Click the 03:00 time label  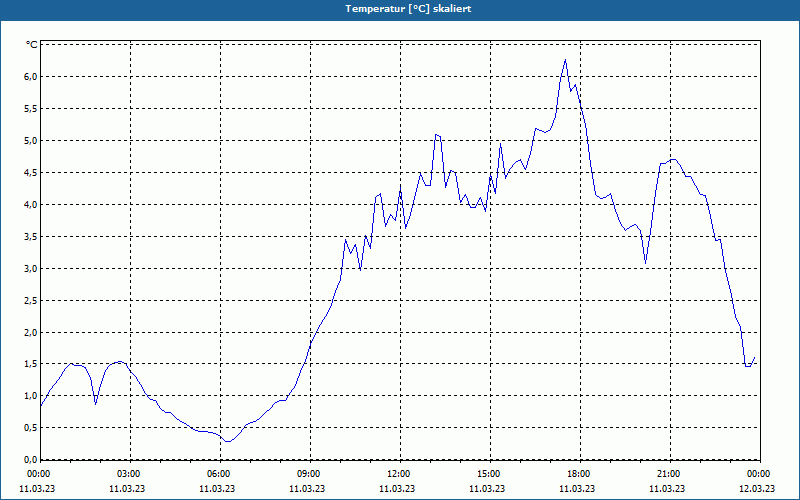coord(129,474)
